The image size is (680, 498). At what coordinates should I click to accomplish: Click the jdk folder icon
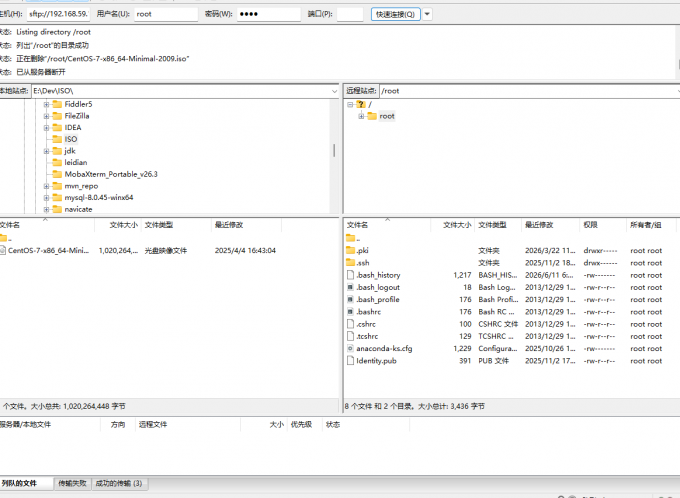[57, 151]
